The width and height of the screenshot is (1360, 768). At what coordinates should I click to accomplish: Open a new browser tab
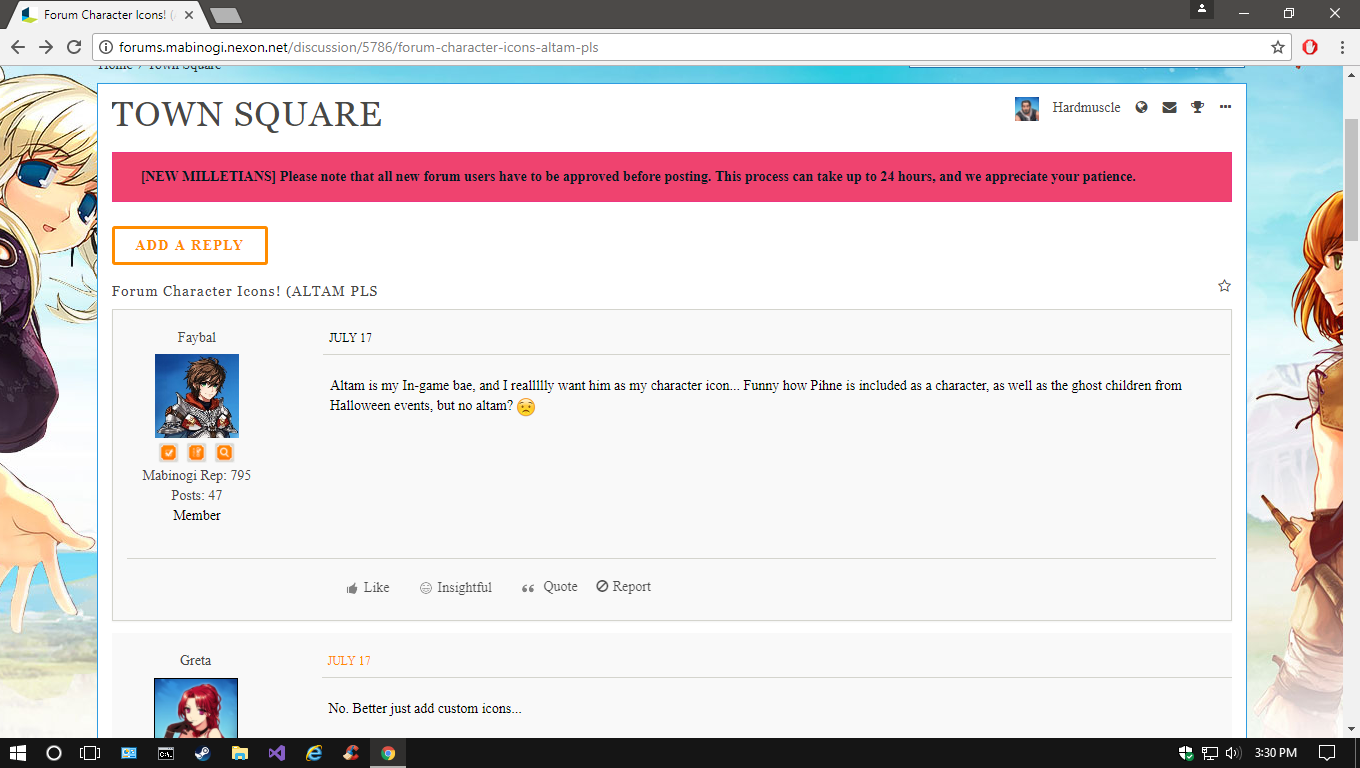226,15
